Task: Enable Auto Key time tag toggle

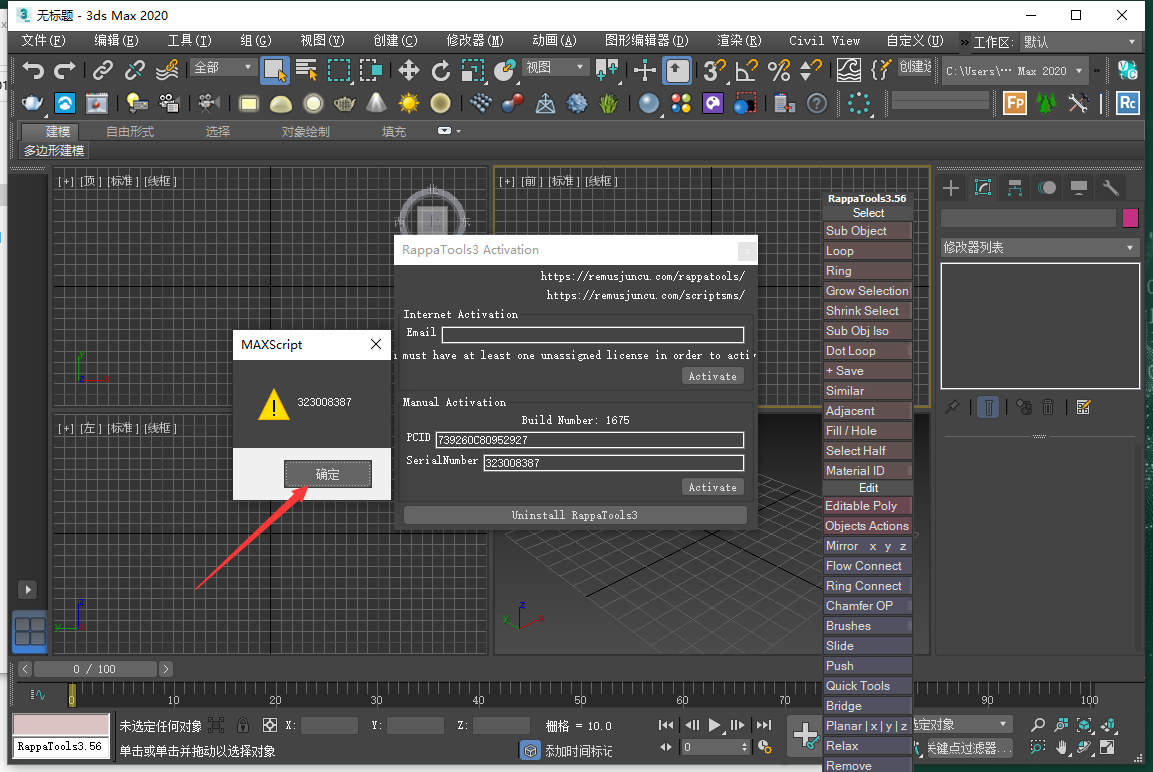Action: point(529,750)
